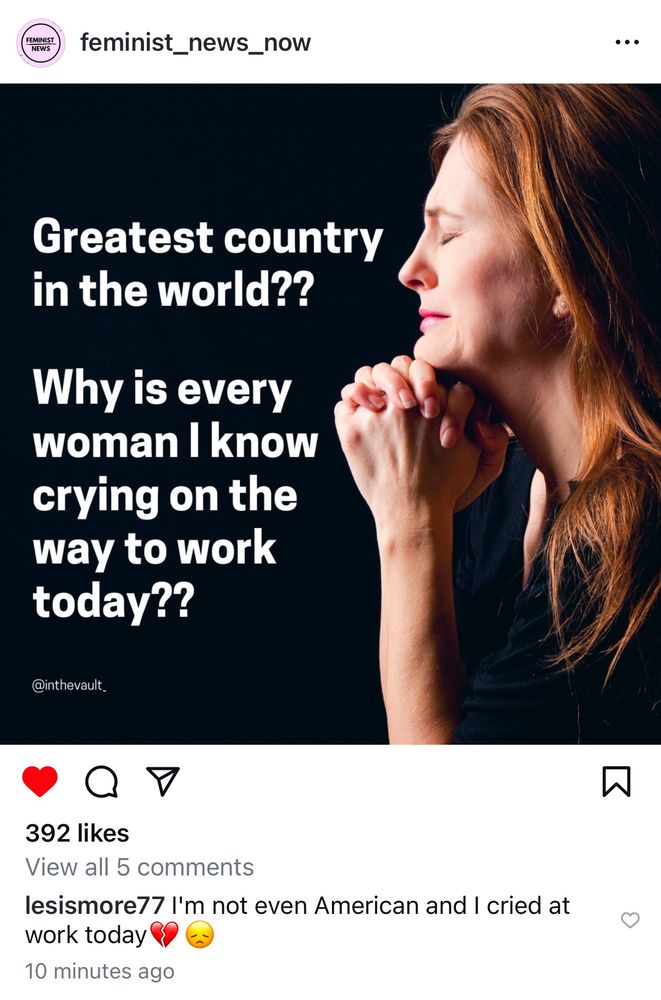Viewport: 661px width, 1000px height.
Task: Open the three-dot more options menu
Action: coord(627,43)
